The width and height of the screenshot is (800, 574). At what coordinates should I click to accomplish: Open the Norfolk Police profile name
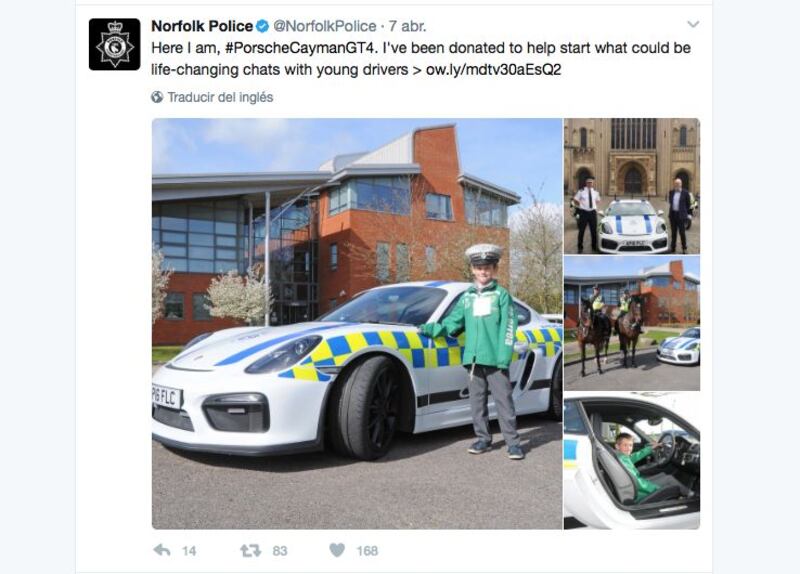202,26
